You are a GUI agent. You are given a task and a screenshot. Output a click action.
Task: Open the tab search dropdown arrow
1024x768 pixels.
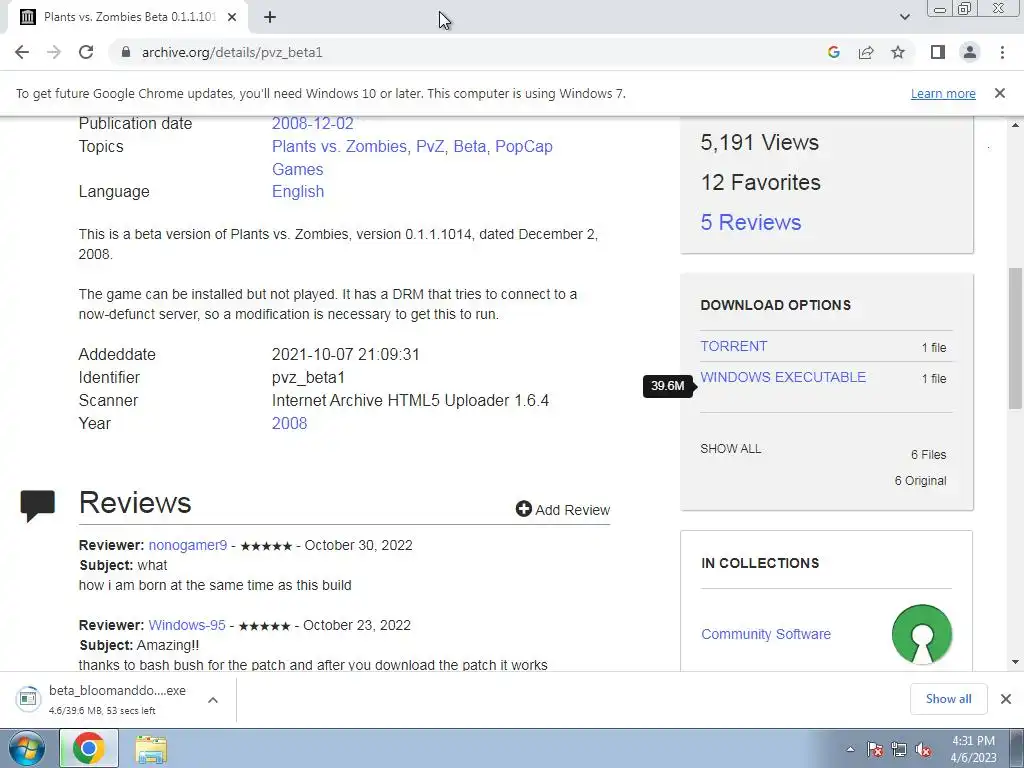point(904,17)
